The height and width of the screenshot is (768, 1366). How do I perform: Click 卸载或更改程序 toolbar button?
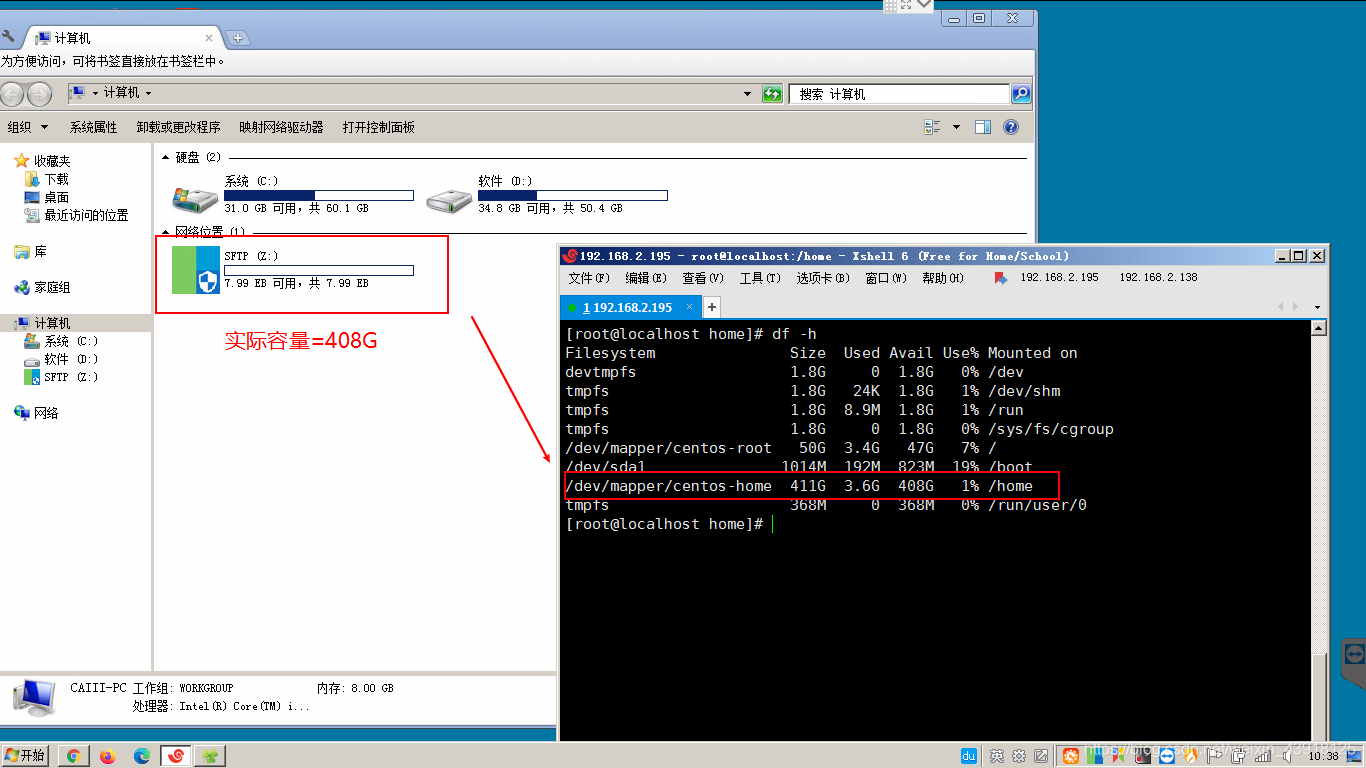(x=178, y=127)
